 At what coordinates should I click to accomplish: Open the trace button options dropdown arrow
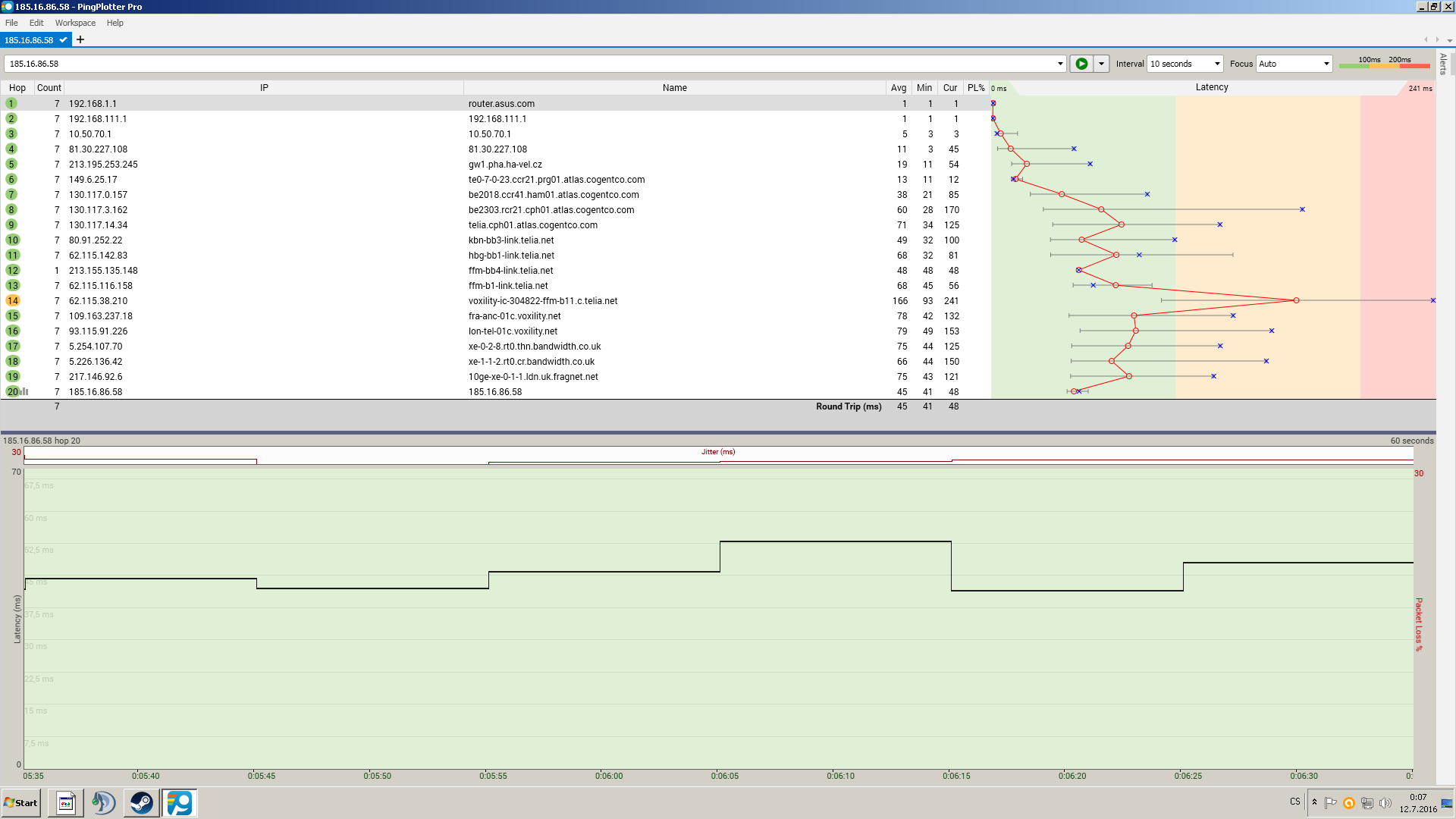[x=1101, y=64]
